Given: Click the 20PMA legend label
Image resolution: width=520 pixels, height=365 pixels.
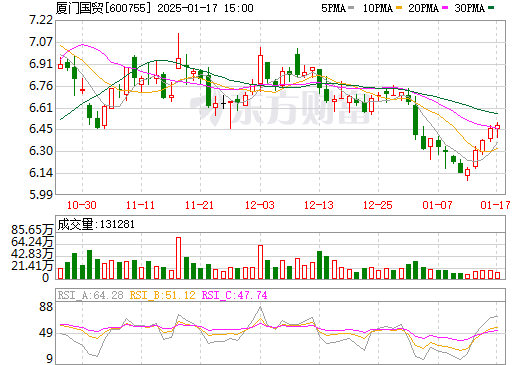Looking at the screenshot, I should (x=423, y=8).
